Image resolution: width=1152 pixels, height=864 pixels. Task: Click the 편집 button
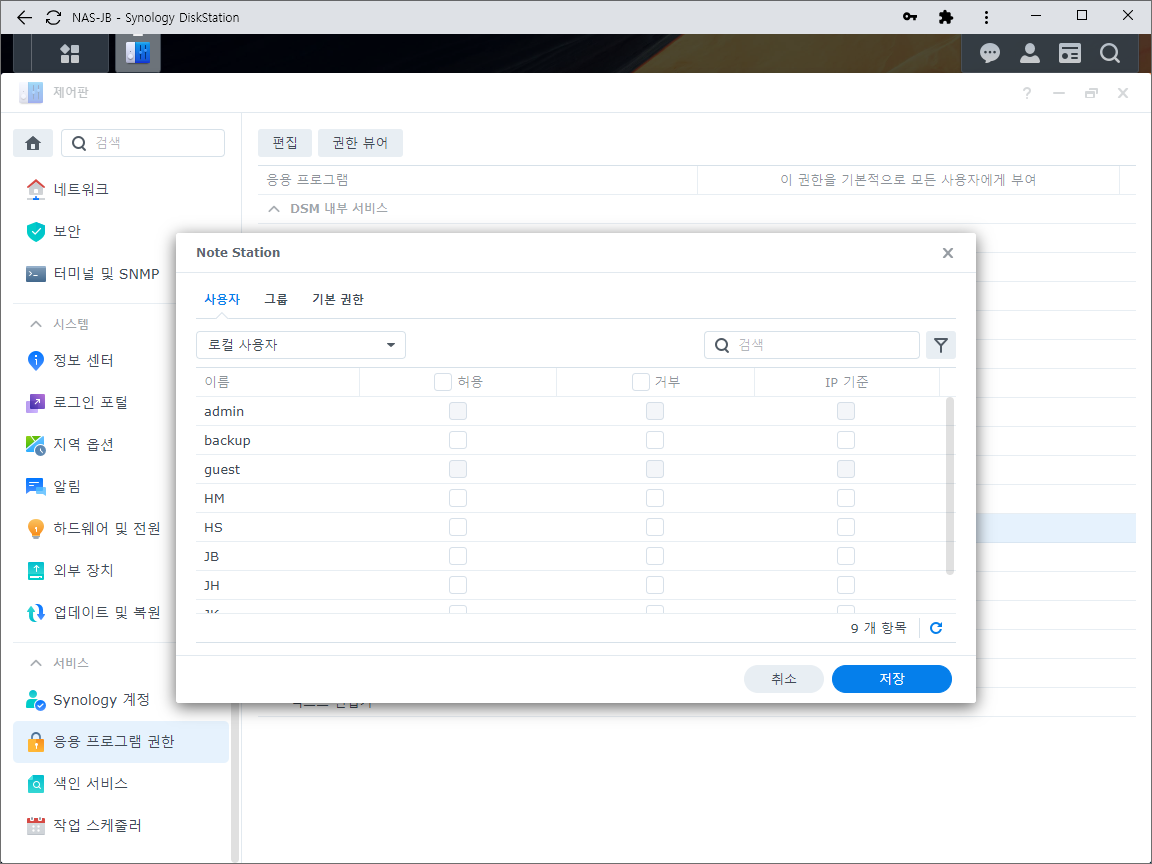285,143
